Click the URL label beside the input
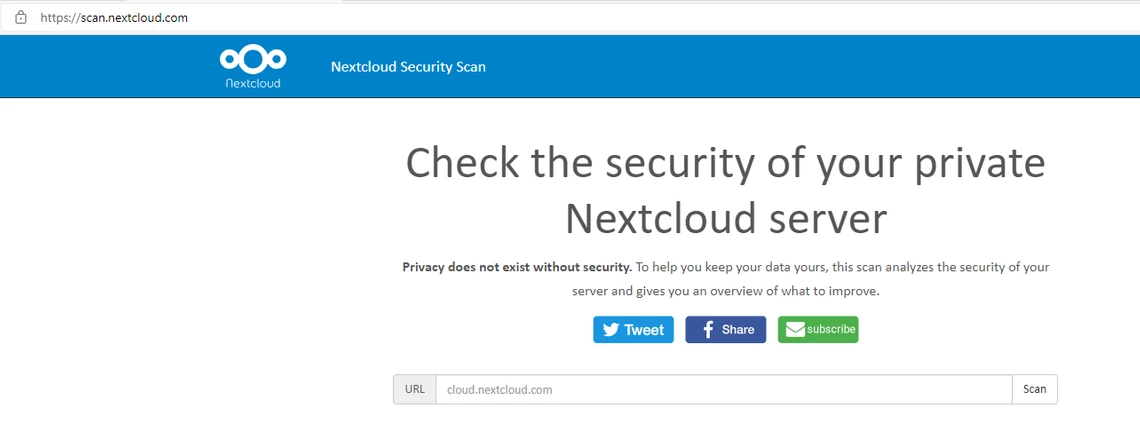Image resolution: width=1140 pixels, height=443 pixels. pyautogui.click(x=415, y=389)
